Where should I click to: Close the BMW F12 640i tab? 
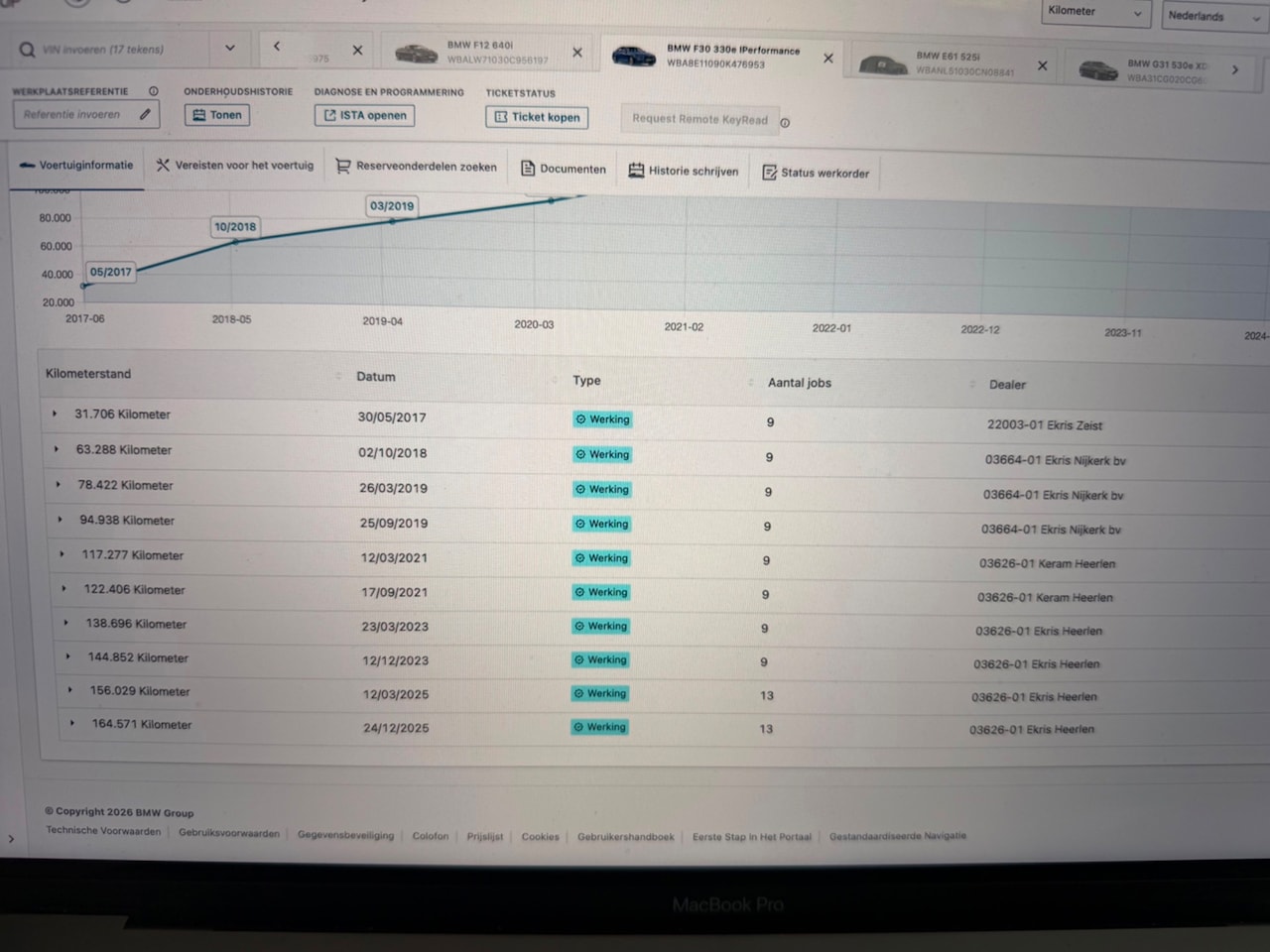point(577,53)
